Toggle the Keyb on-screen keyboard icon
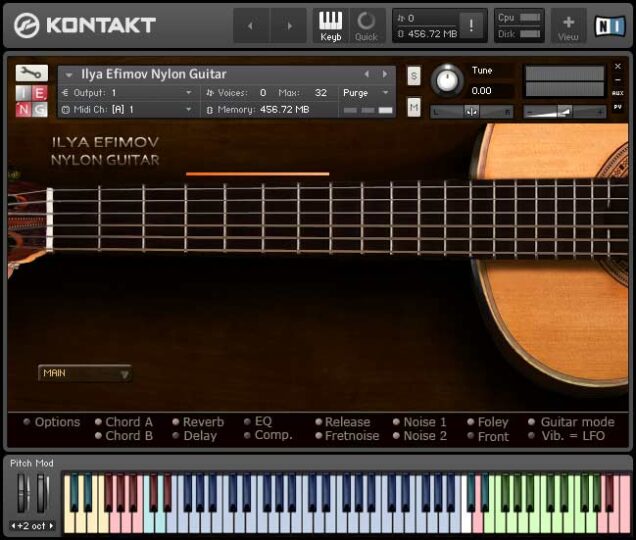The height and width of the screenshot is (540, 636). [330, 25]
